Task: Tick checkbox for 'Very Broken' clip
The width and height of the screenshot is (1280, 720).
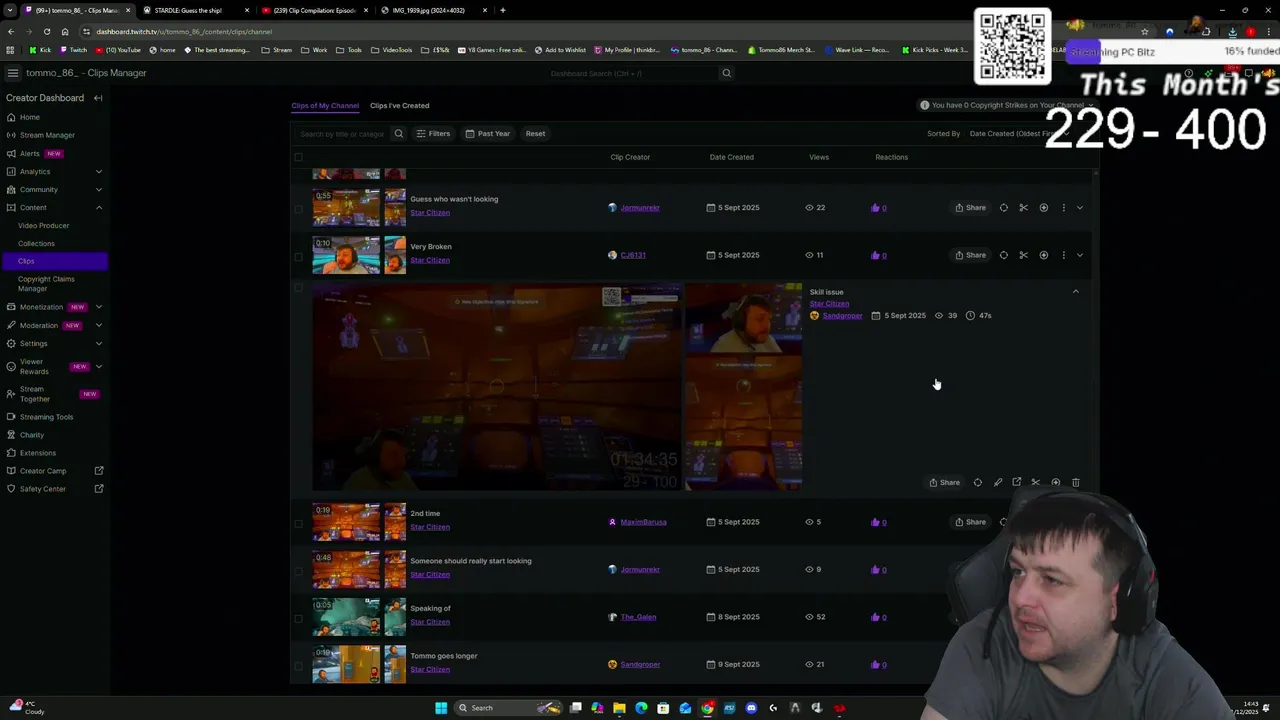Action: tap(298, 256)
